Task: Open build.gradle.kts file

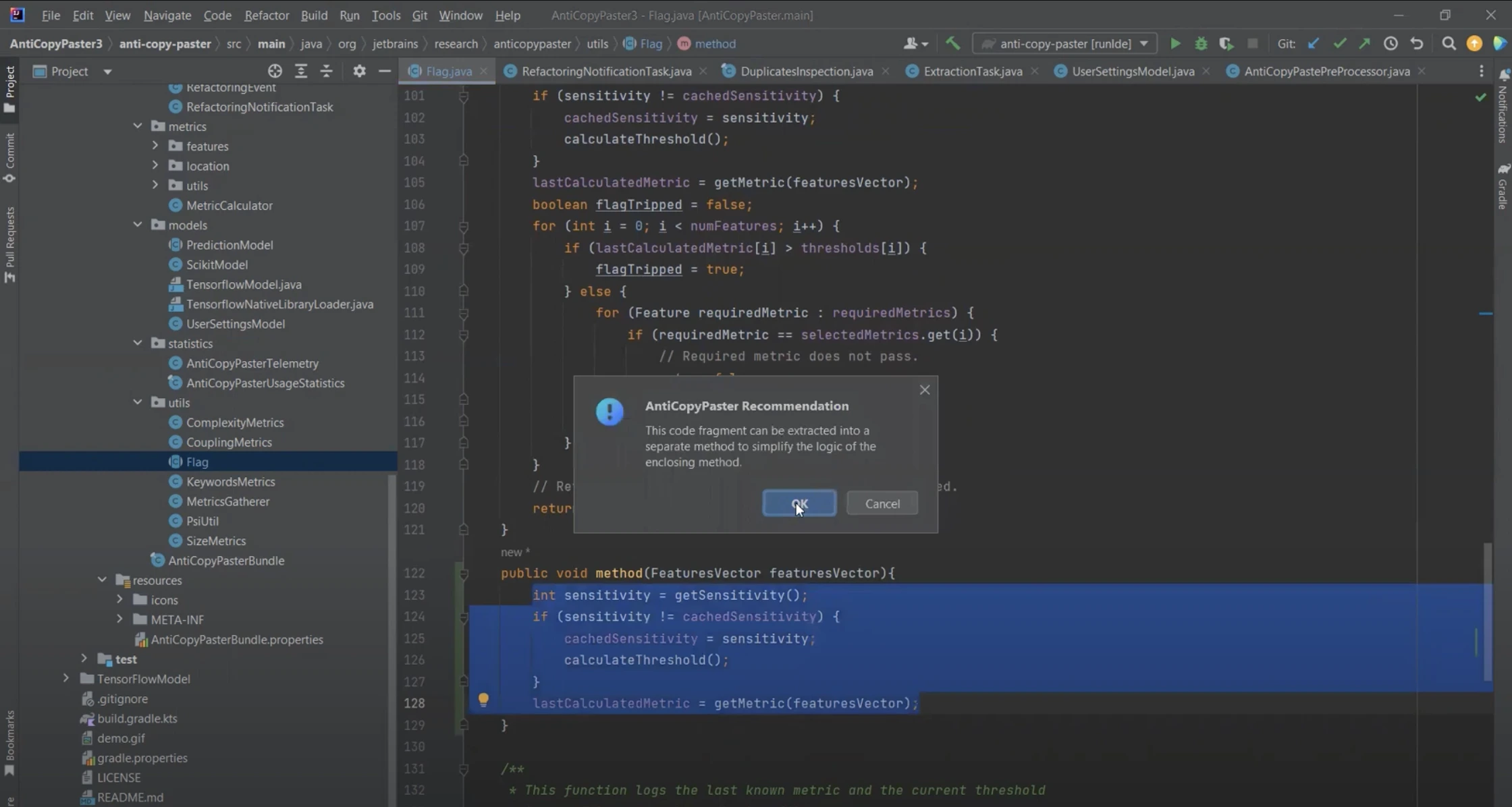Action: (x=136, y=718)
